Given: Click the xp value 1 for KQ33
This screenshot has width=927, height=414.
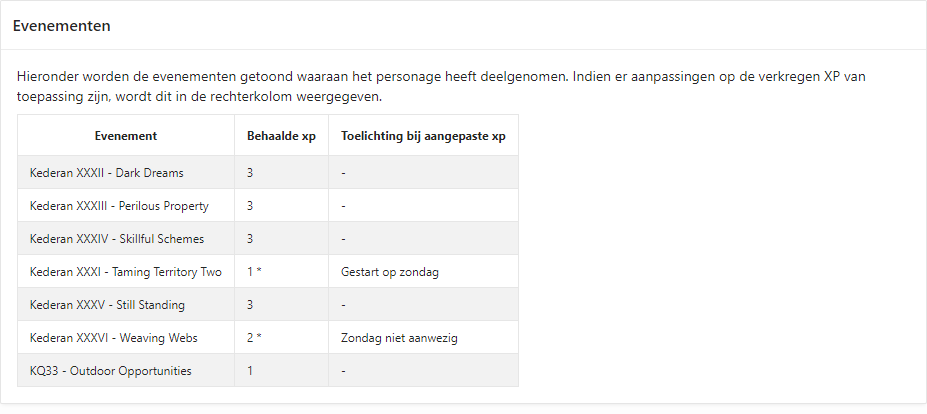Looking at the screenshot, I should coord(250,371).
